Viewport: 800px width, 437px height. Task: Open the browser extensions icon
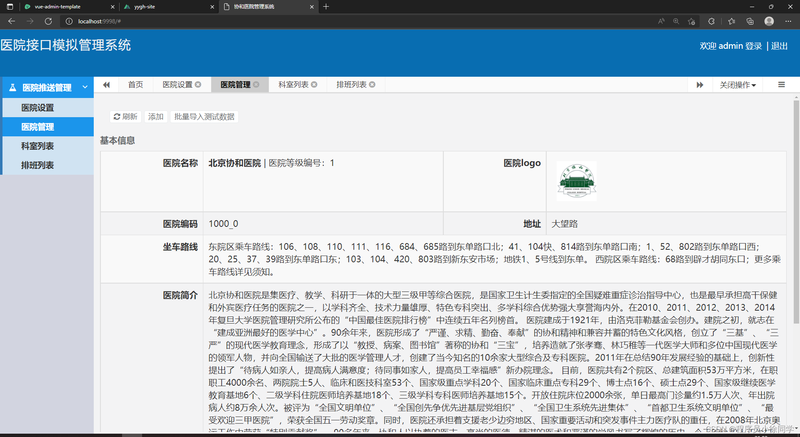711,21
